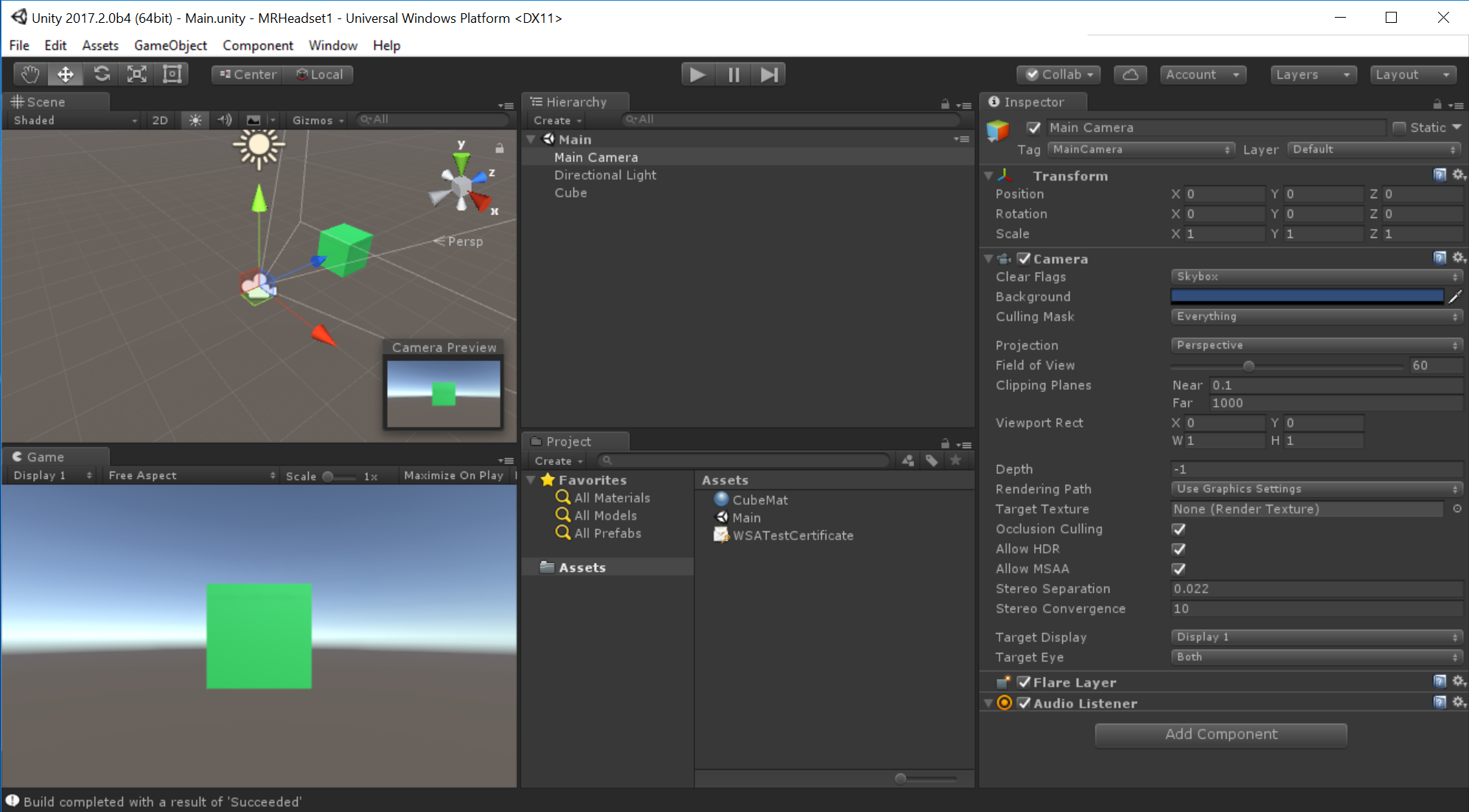Click the Pause button in the toolbar

click(x=733, y=74)
